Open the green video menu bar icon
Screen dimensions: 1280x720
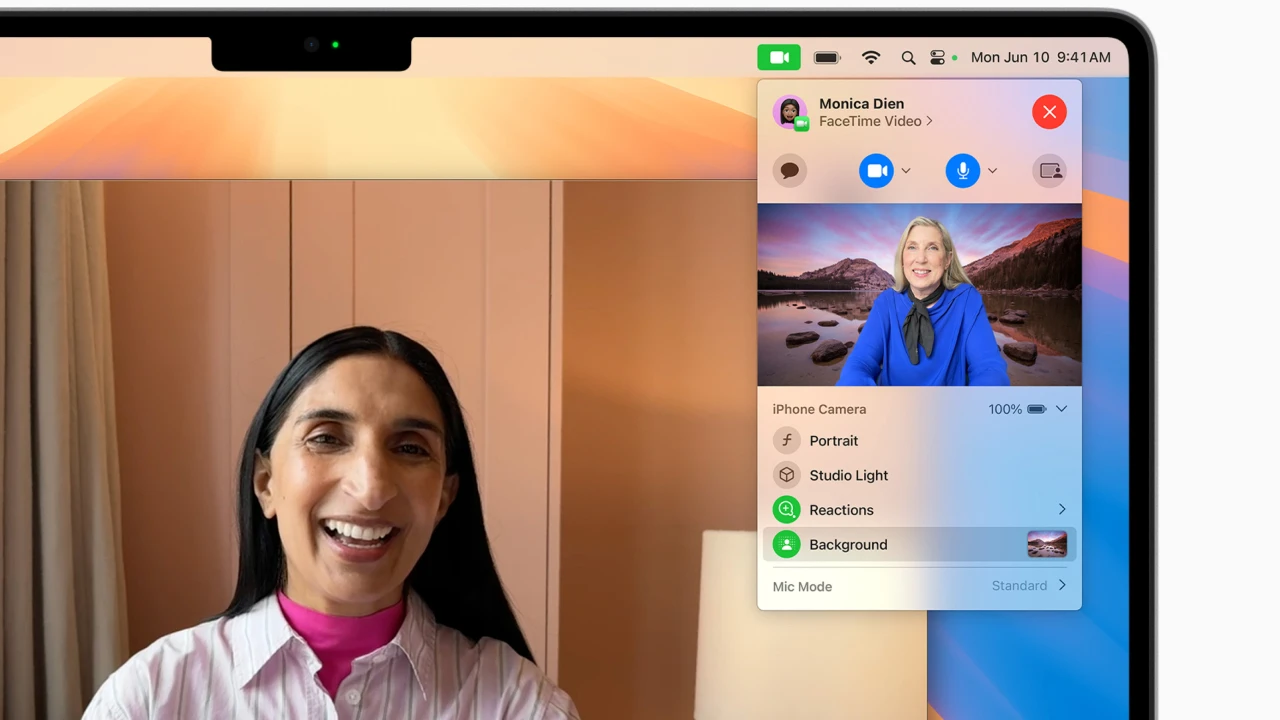[779, 58]
